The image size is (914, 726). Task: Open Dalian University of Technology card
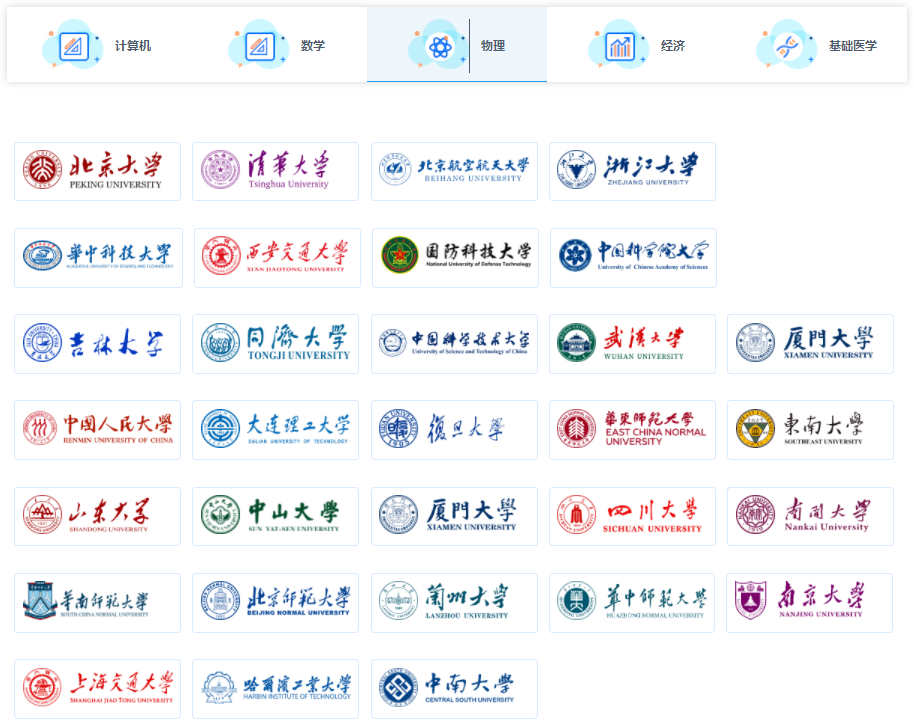pos(275,430)
